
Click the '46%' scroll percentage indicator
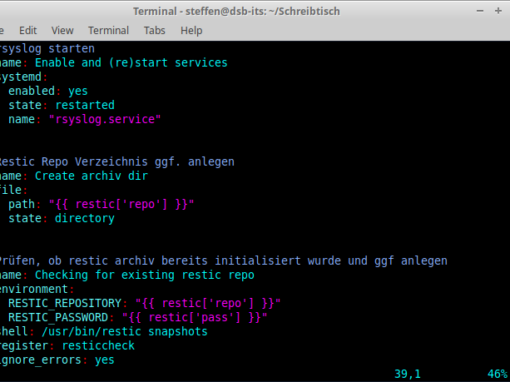[497, 374]
